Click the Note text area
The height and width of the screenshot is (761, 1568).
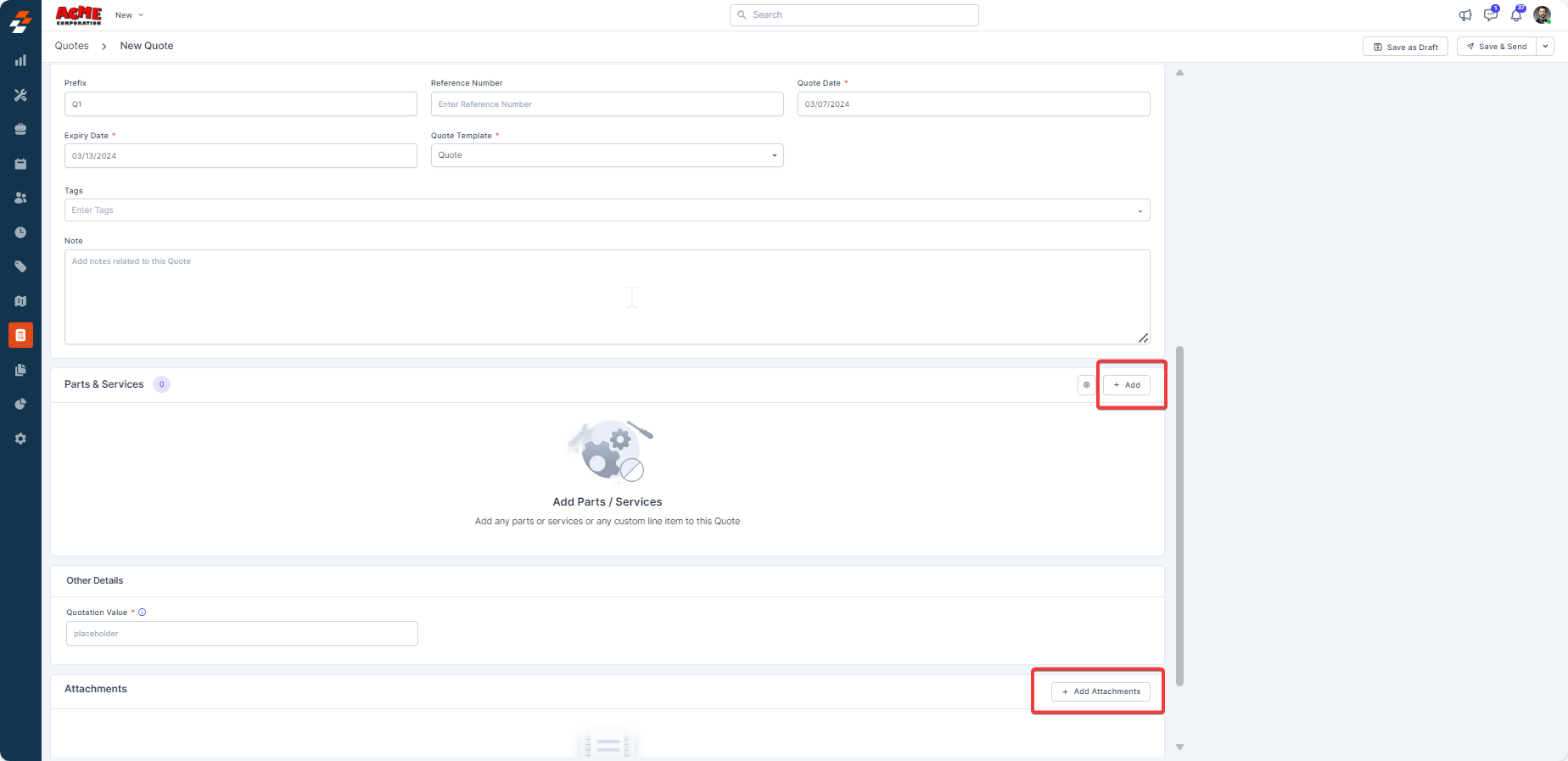pyautogui.click(x=608, y=297)
